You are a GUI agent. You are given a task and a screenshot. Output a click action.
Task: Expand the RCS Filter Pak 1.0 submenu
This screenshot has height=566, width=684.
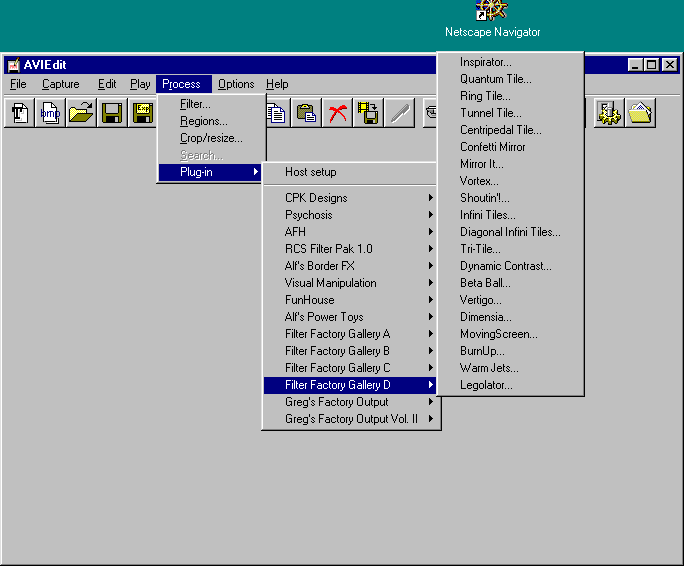click(x=351, y=249)
